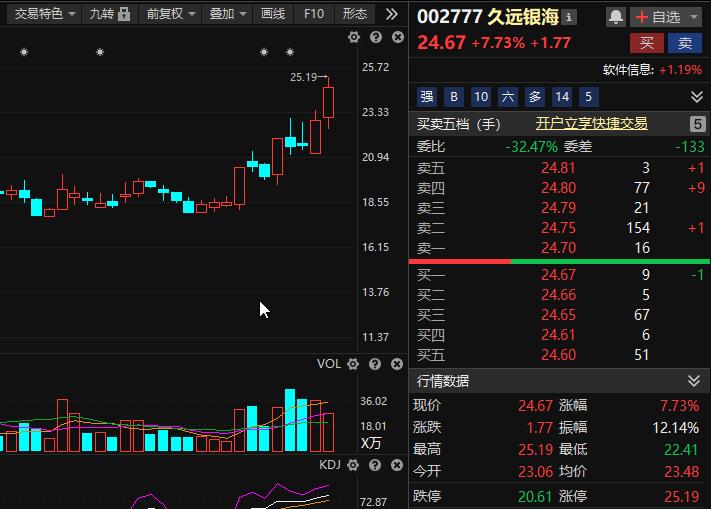The height and width of the screenshot is (509, 711).
Task: Open main chart settings gear
Action: 354,37
